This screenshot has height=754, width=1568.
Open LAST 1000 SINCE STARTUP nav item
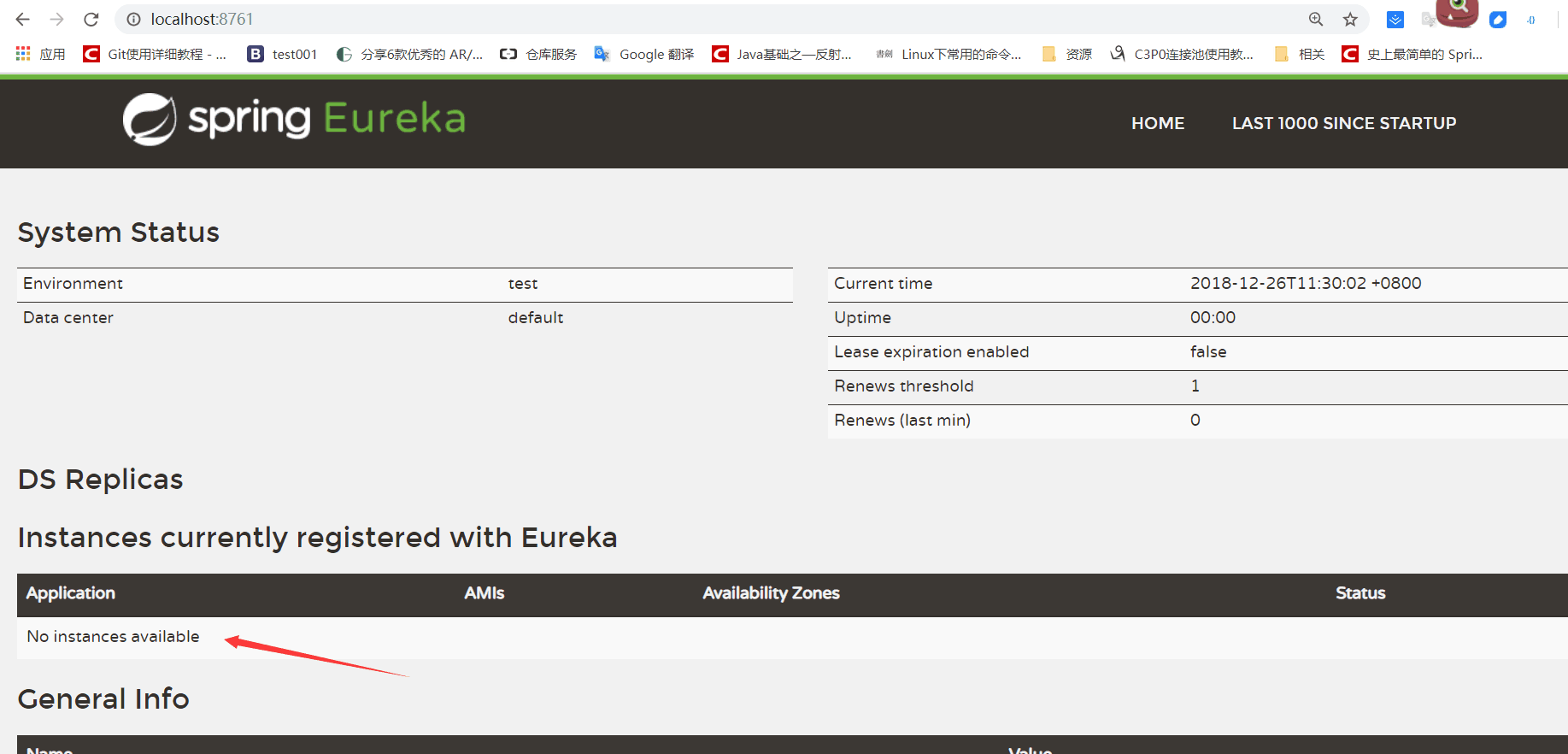coord(1344,123)
